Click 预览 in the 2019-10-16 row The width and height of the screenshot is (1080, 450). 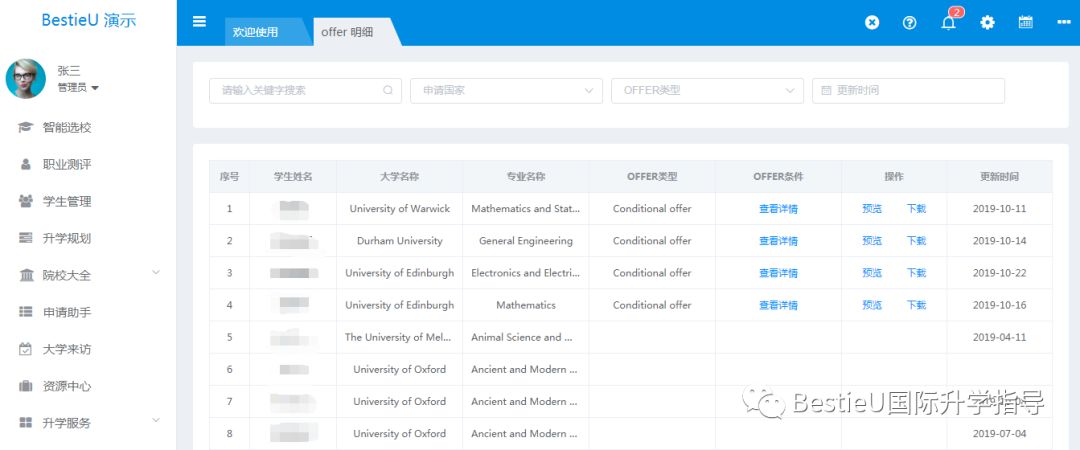click(872, 305)
